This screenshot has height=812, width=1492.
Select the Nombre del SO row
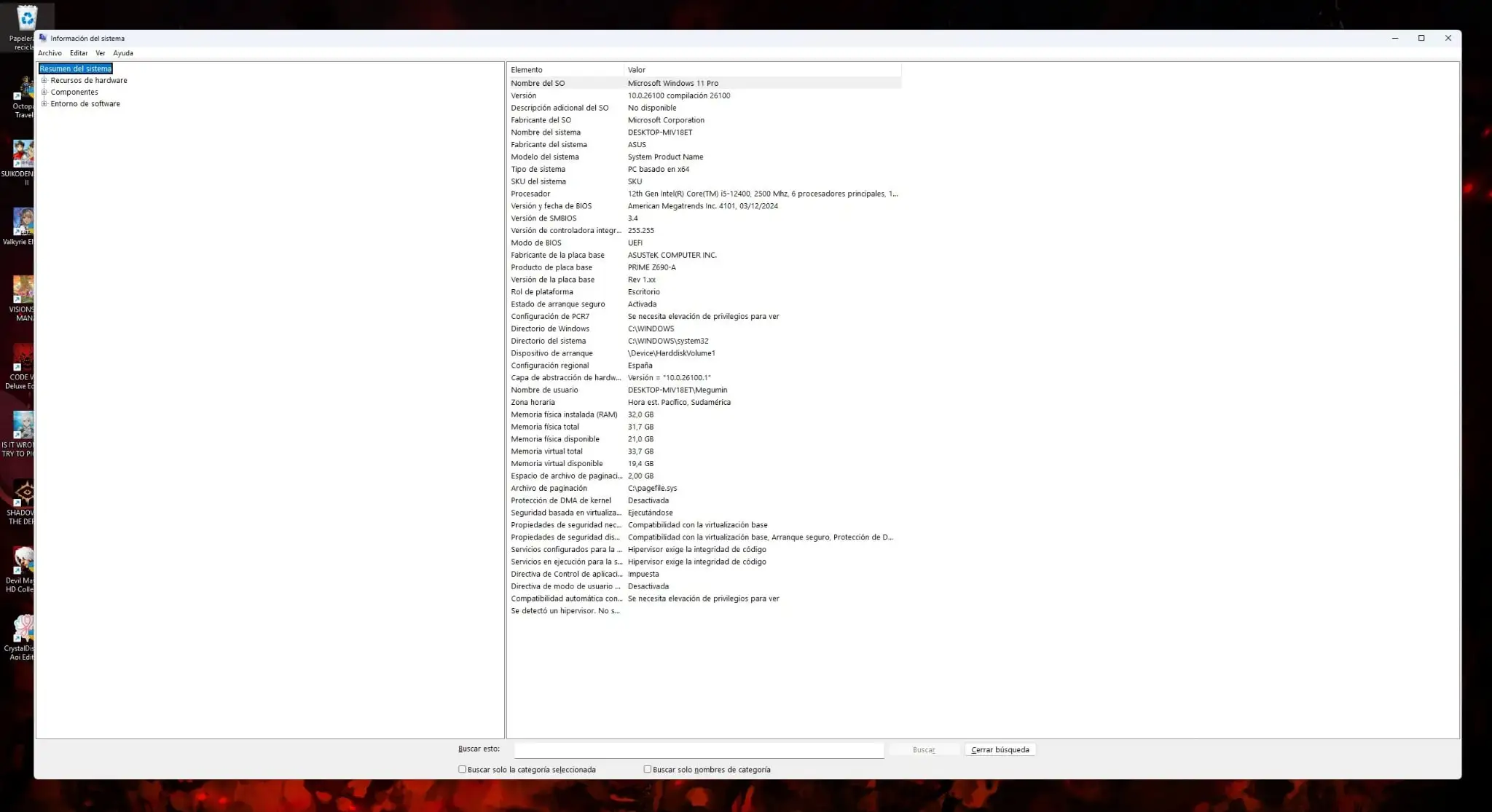[704, 83]
